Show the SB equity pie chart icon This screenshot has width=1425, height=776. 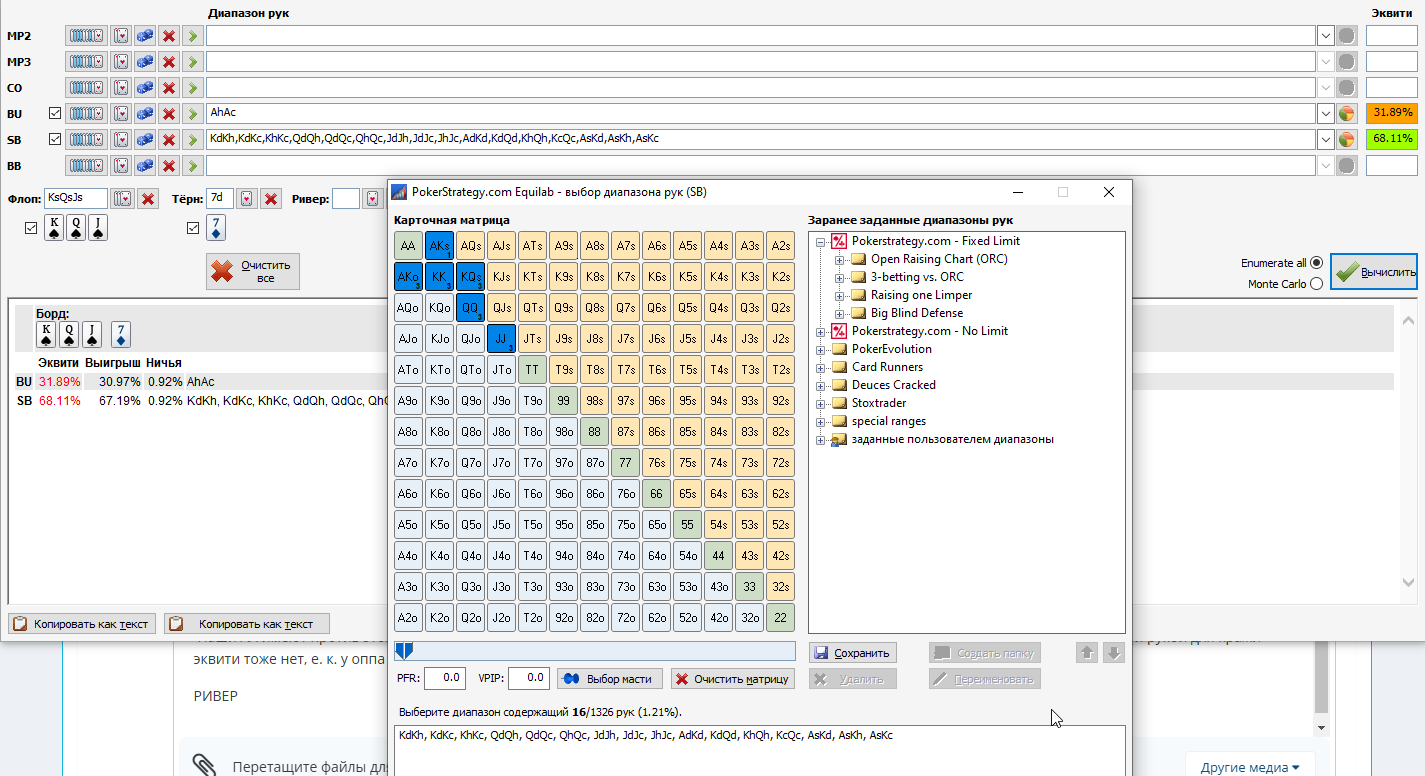(x=1347, y=139)
